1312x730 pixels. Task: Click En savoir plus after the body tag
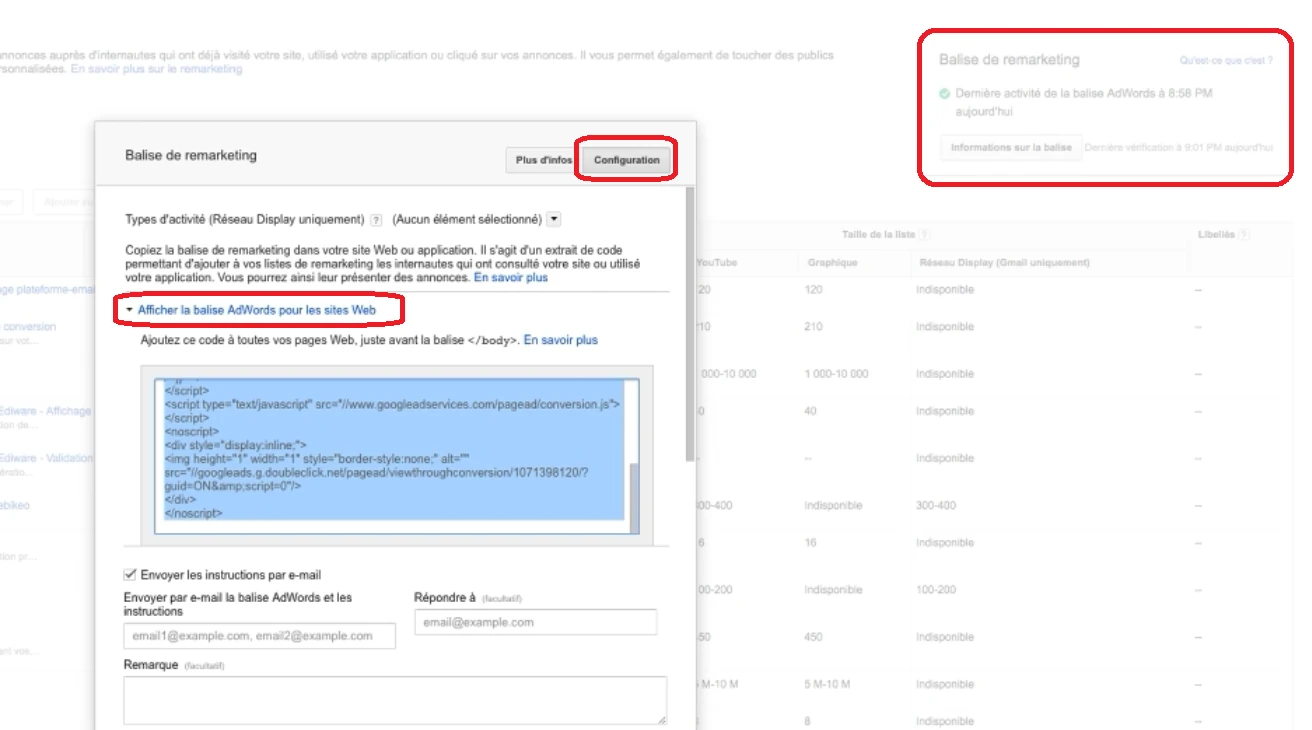click(561, 340)
